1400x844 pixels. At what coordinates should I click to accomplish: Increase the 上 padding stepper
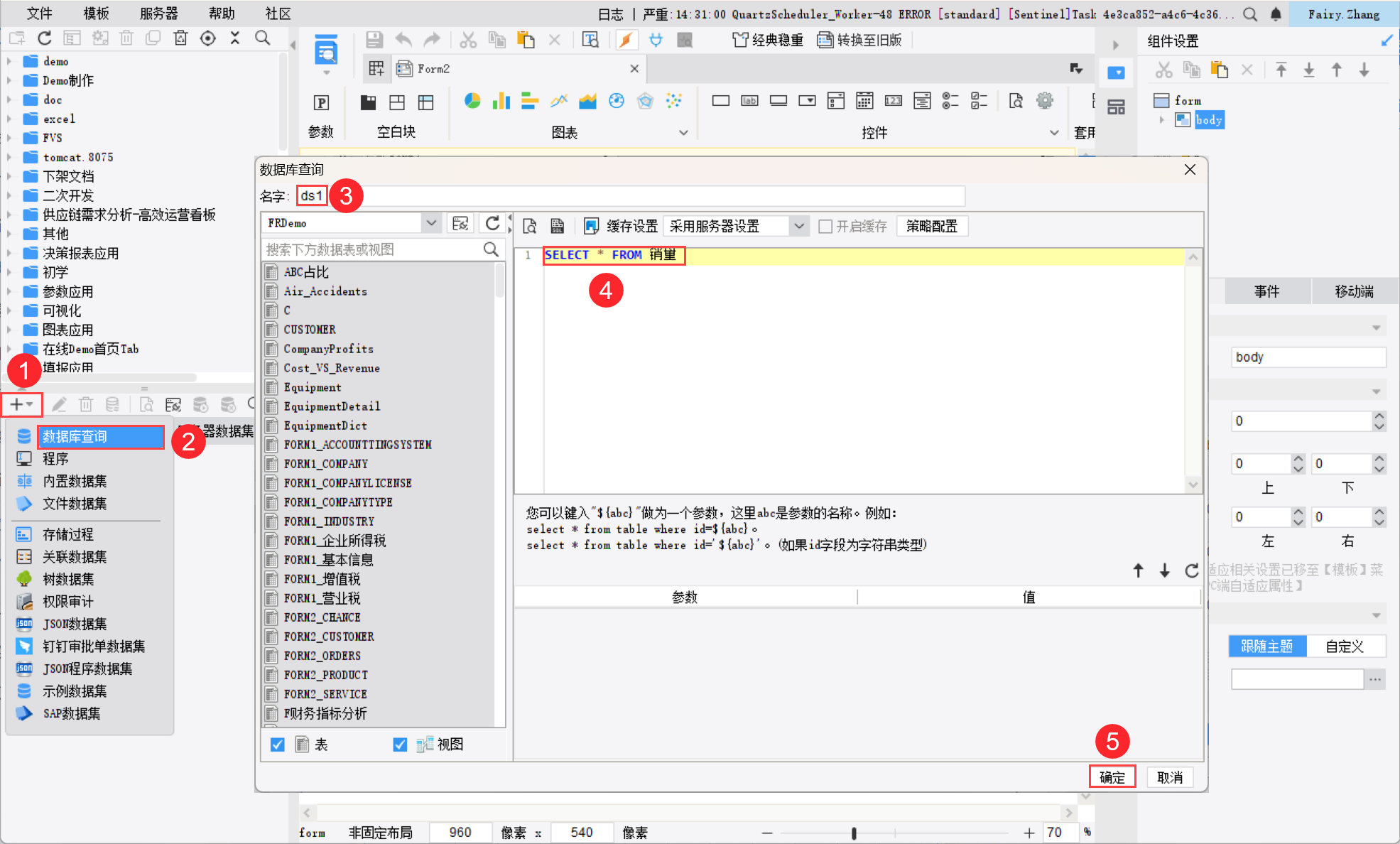coord(1298,459)
